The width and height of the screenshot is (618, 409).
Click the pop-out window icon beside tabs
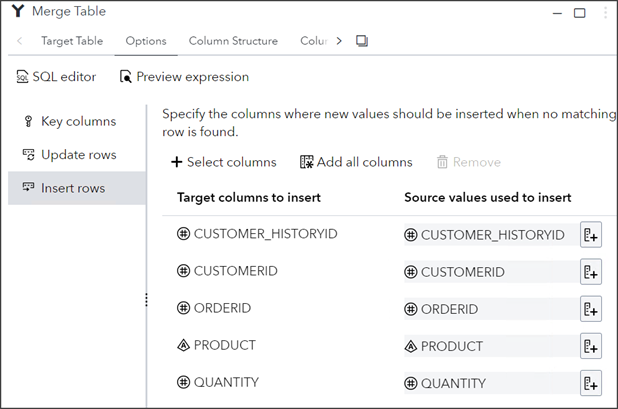coord(362,41)
